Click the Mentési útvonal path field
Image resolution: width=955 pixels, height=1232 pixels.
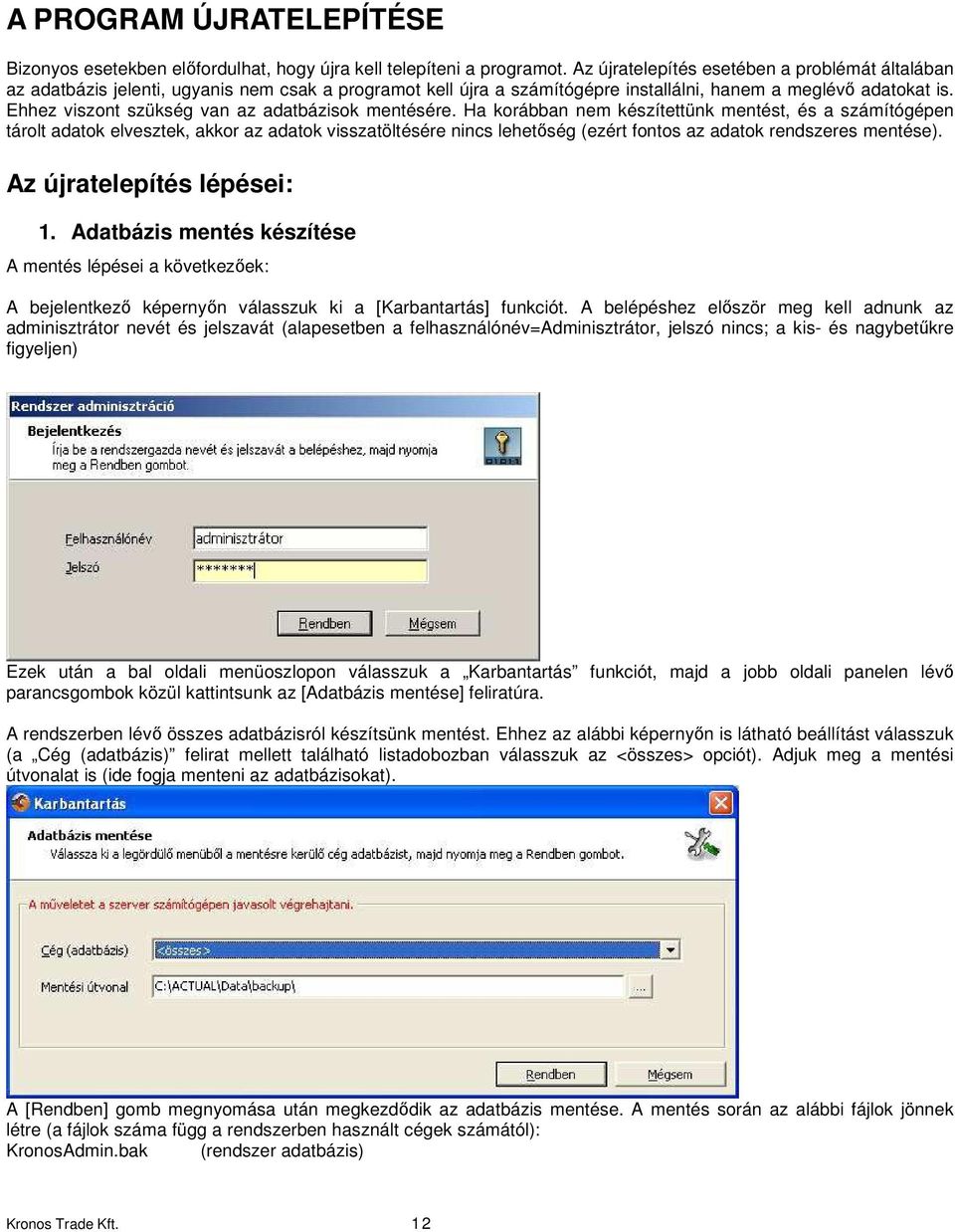[388, 986]
